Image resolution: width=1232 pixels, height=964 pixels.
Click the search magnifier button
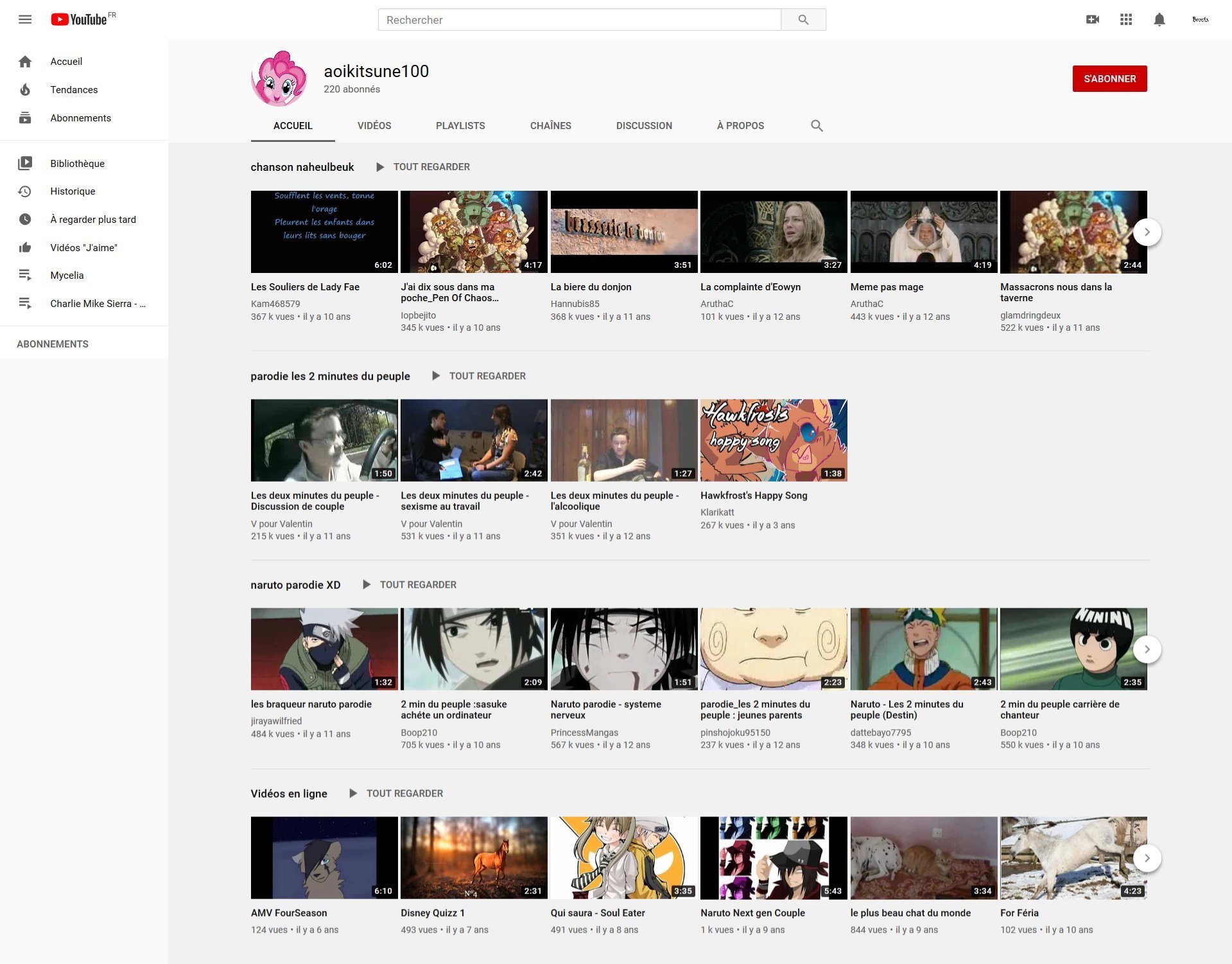803,20
